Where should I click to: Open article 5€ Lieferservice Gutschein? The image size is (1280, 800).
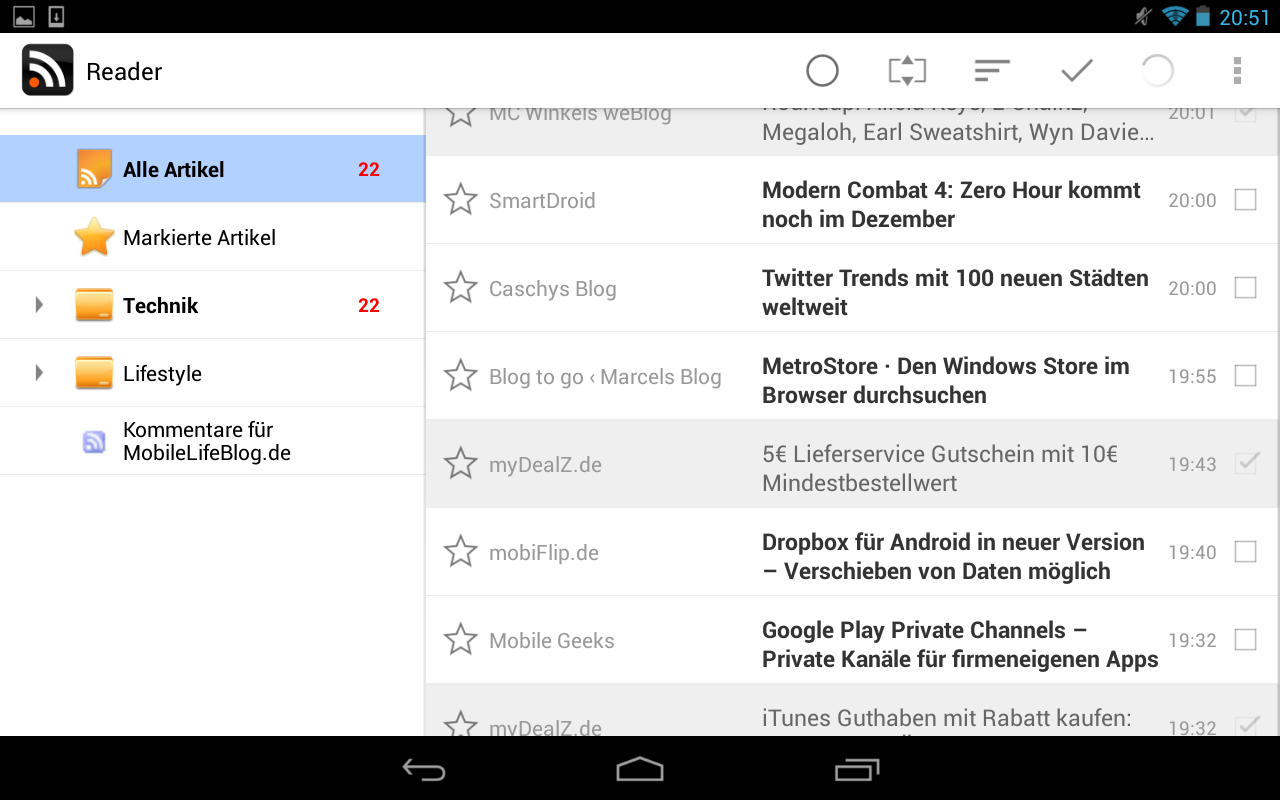pos(940,468)
